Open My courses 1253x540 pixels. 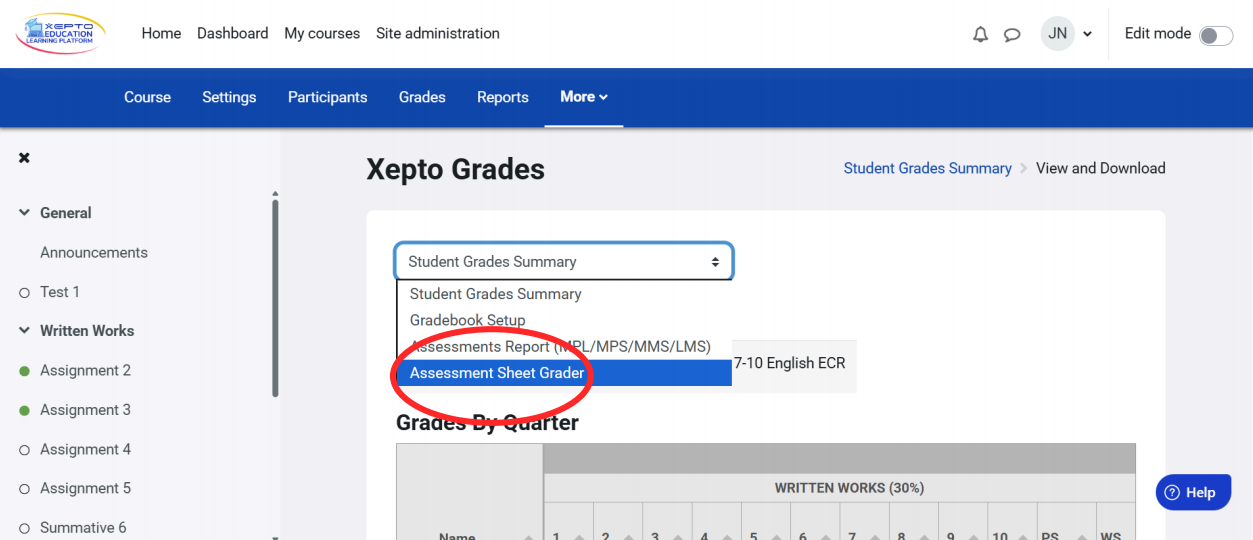click(322, 33)
